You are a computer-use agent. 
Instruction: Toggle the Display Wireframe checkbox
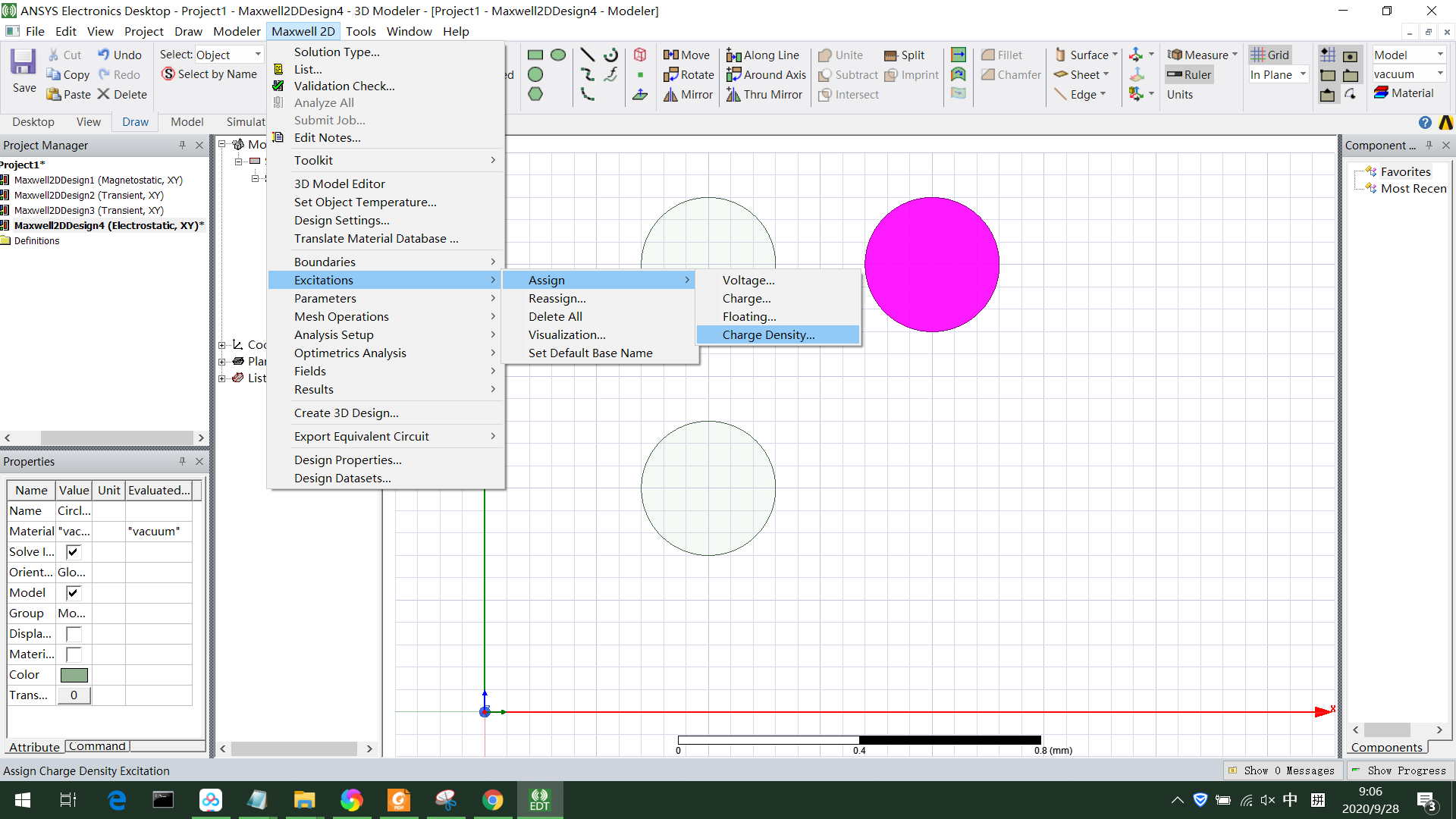(73, 634)
